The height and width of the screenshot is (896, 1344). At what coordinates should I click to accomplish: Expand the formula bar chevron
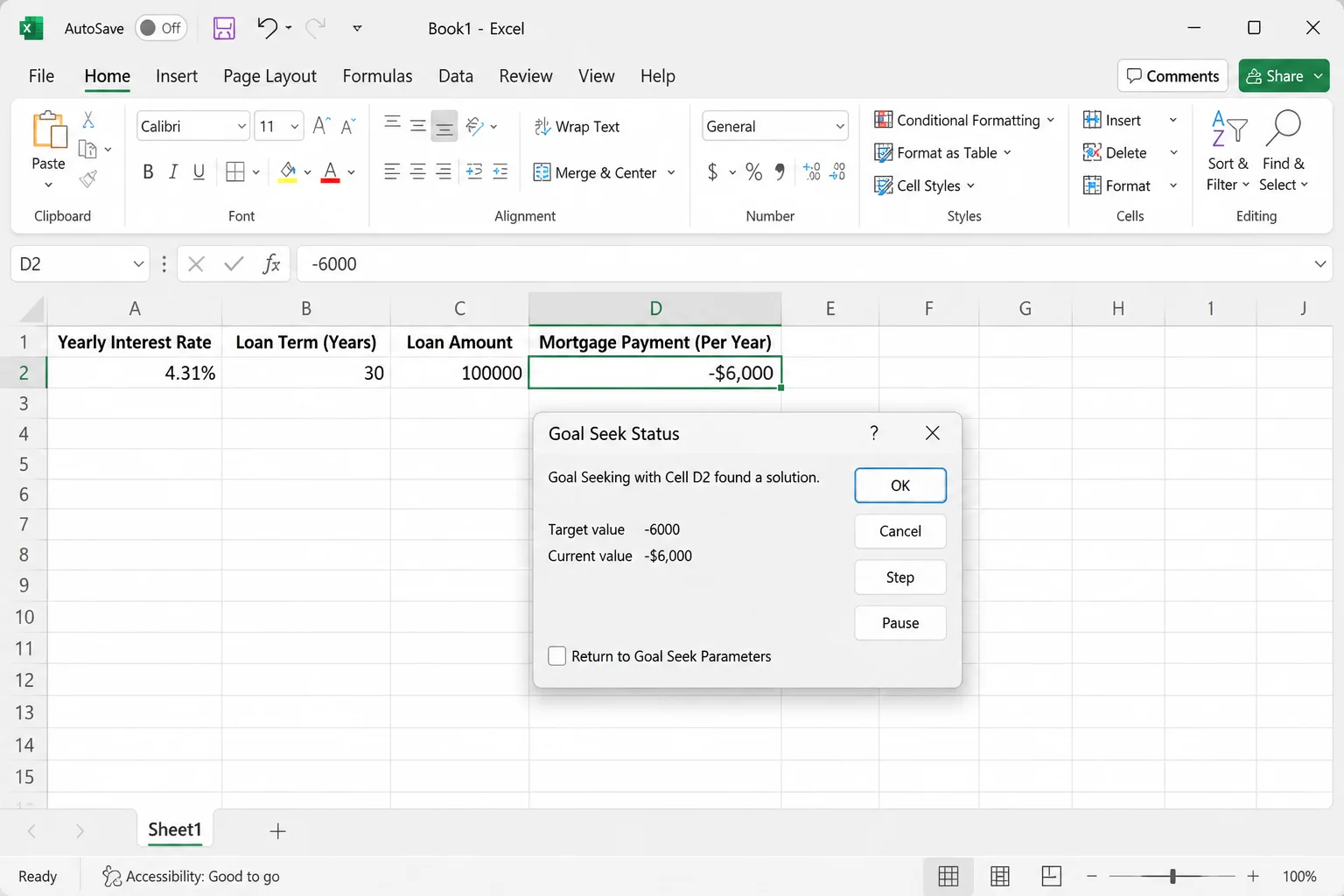click(x=1319, y=264)
